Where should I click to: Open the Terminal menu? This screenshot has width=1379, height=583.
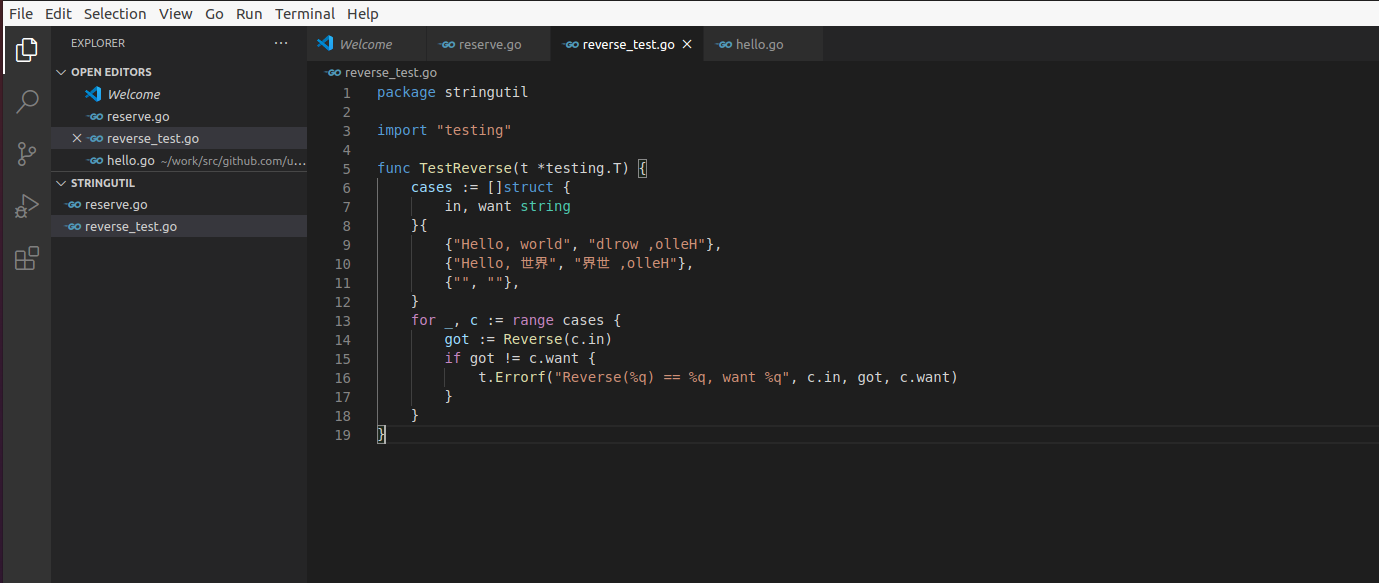306,14
